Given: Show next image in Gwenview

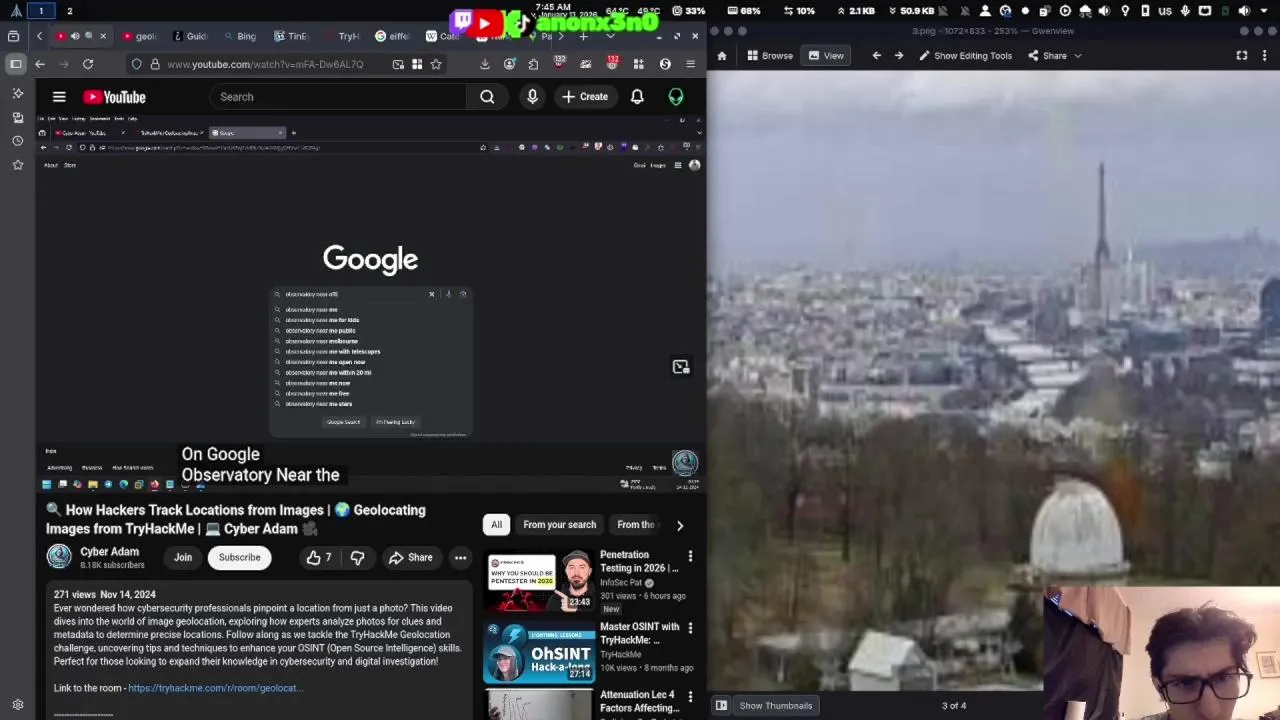Looking at the screenshot, I should (899, 56).
